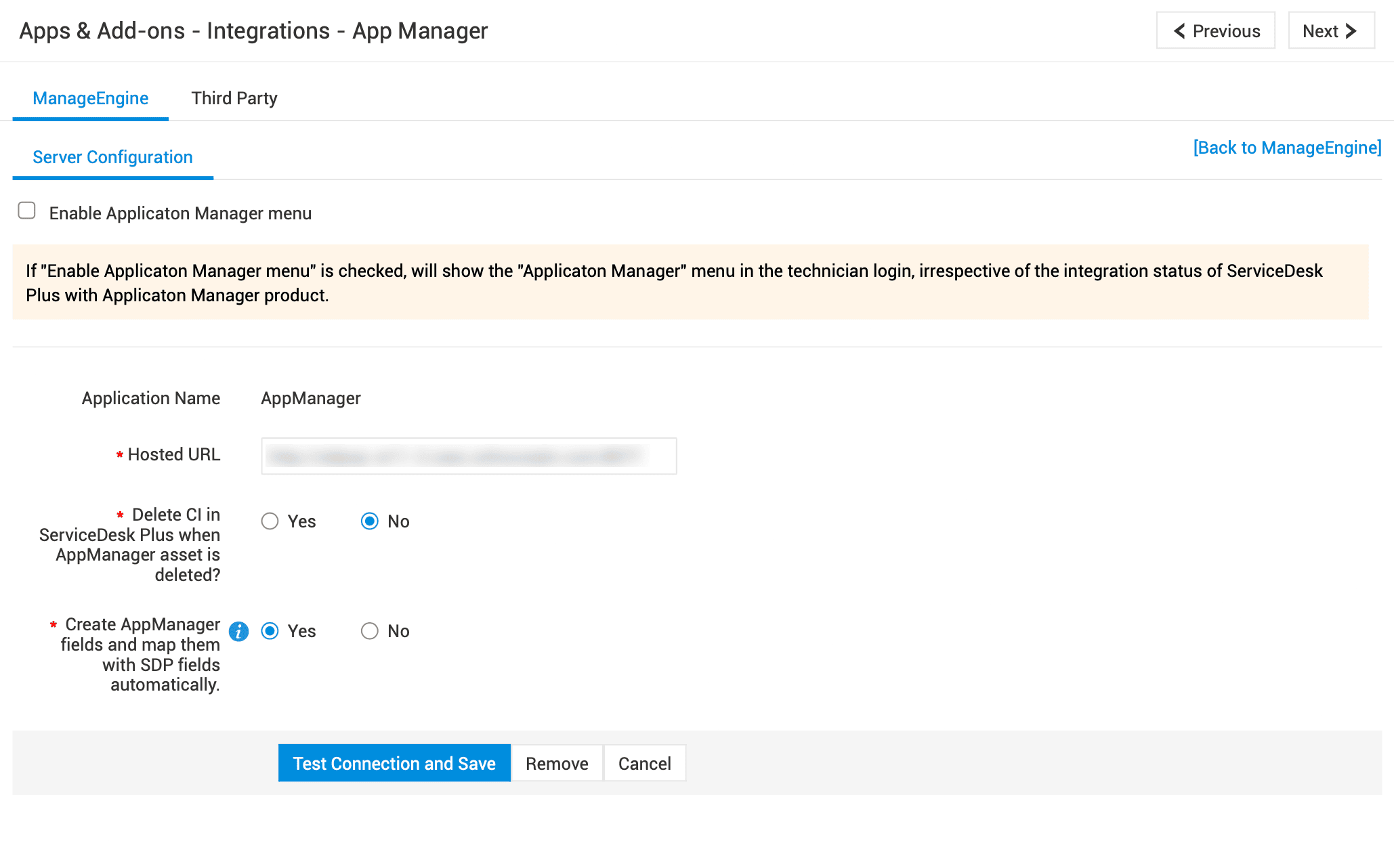Switch to the ManageEngine tab

click(x=90, y=98)
